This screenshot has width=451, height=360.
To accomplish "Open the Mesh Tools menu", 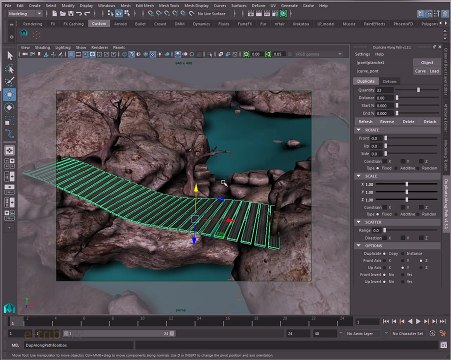I will 169,6.
